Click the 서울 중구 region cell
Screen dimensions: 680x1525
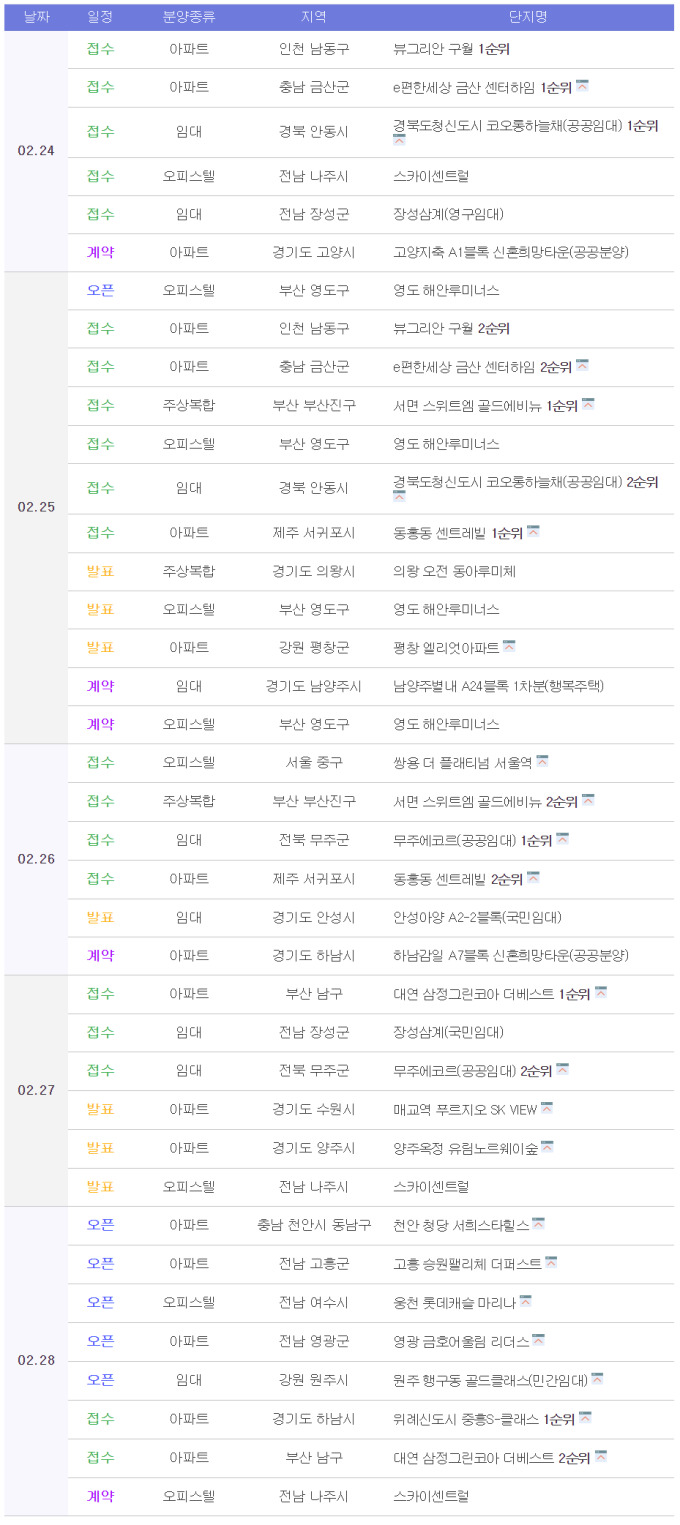(x=314, y=763)
